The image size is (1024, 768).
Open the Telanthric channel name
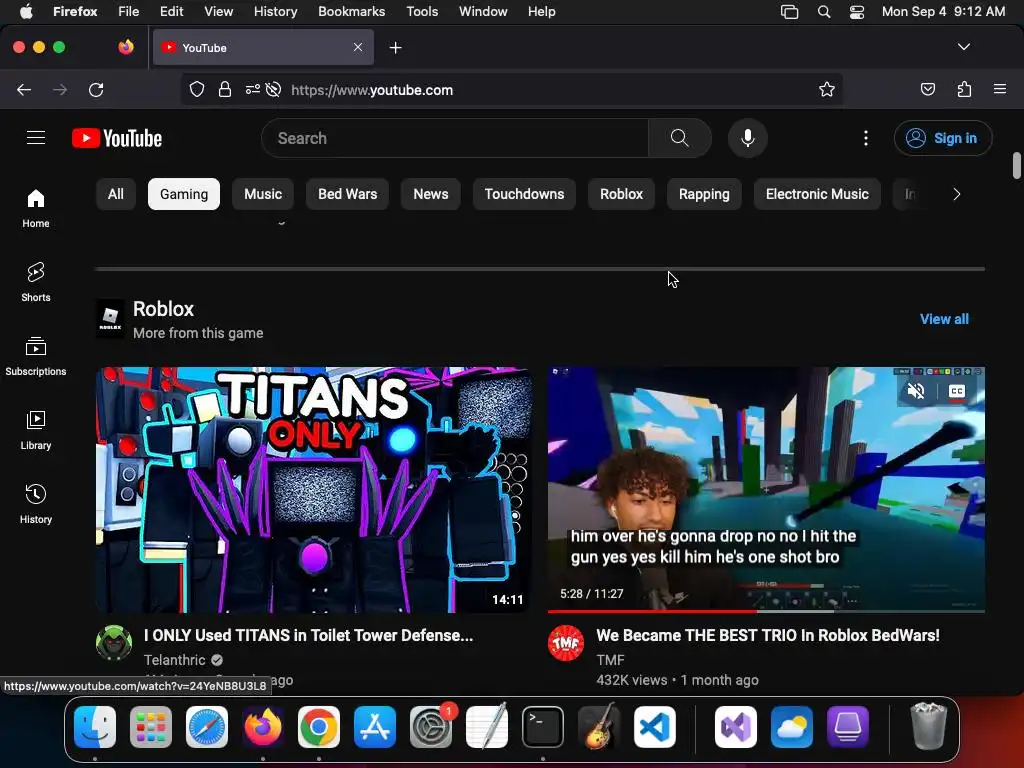[174, 660]
